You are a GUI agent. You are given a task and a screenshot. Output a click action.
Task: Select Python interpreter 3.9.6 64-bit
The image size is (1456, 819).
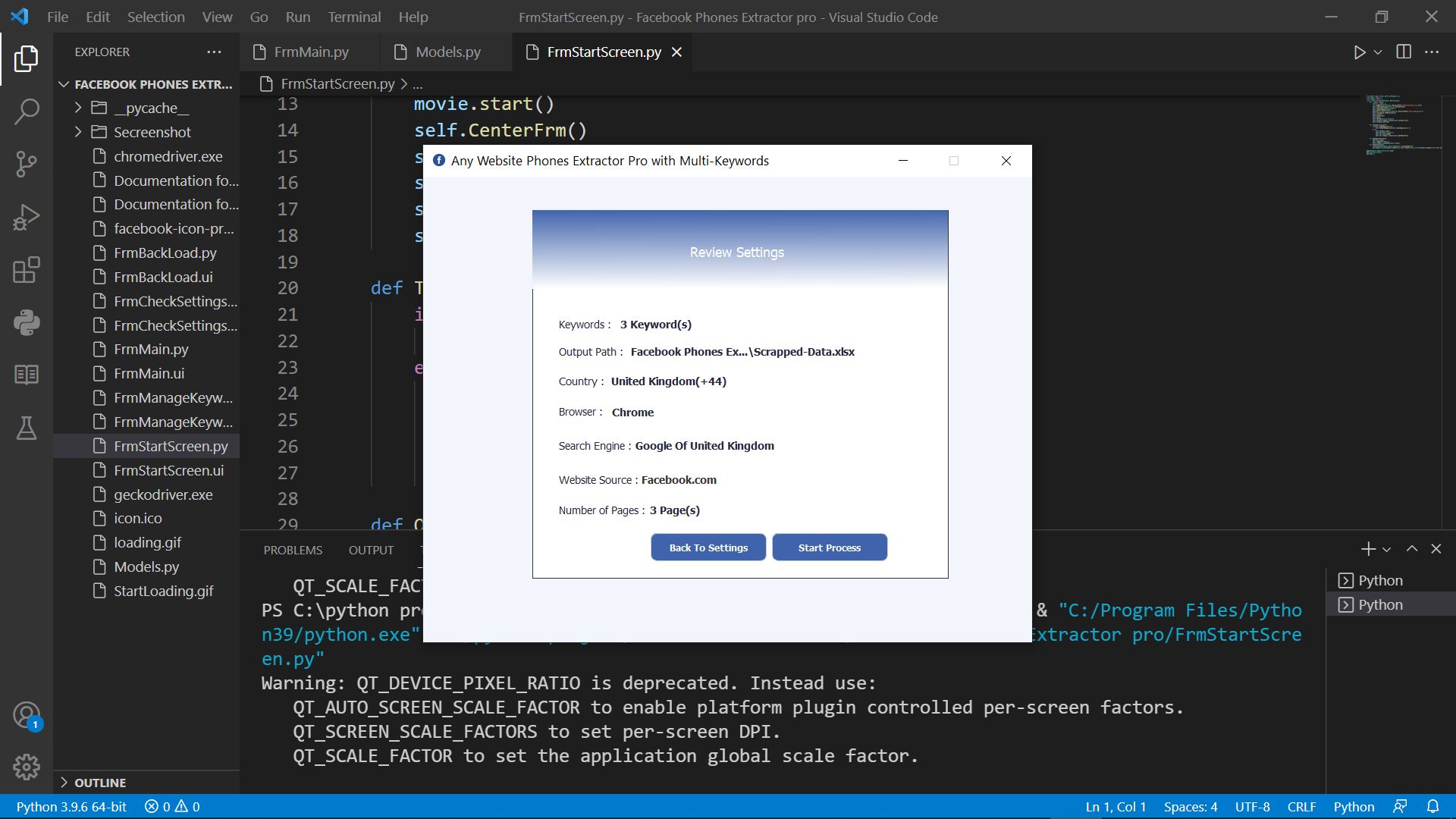[x=71, y=807]
